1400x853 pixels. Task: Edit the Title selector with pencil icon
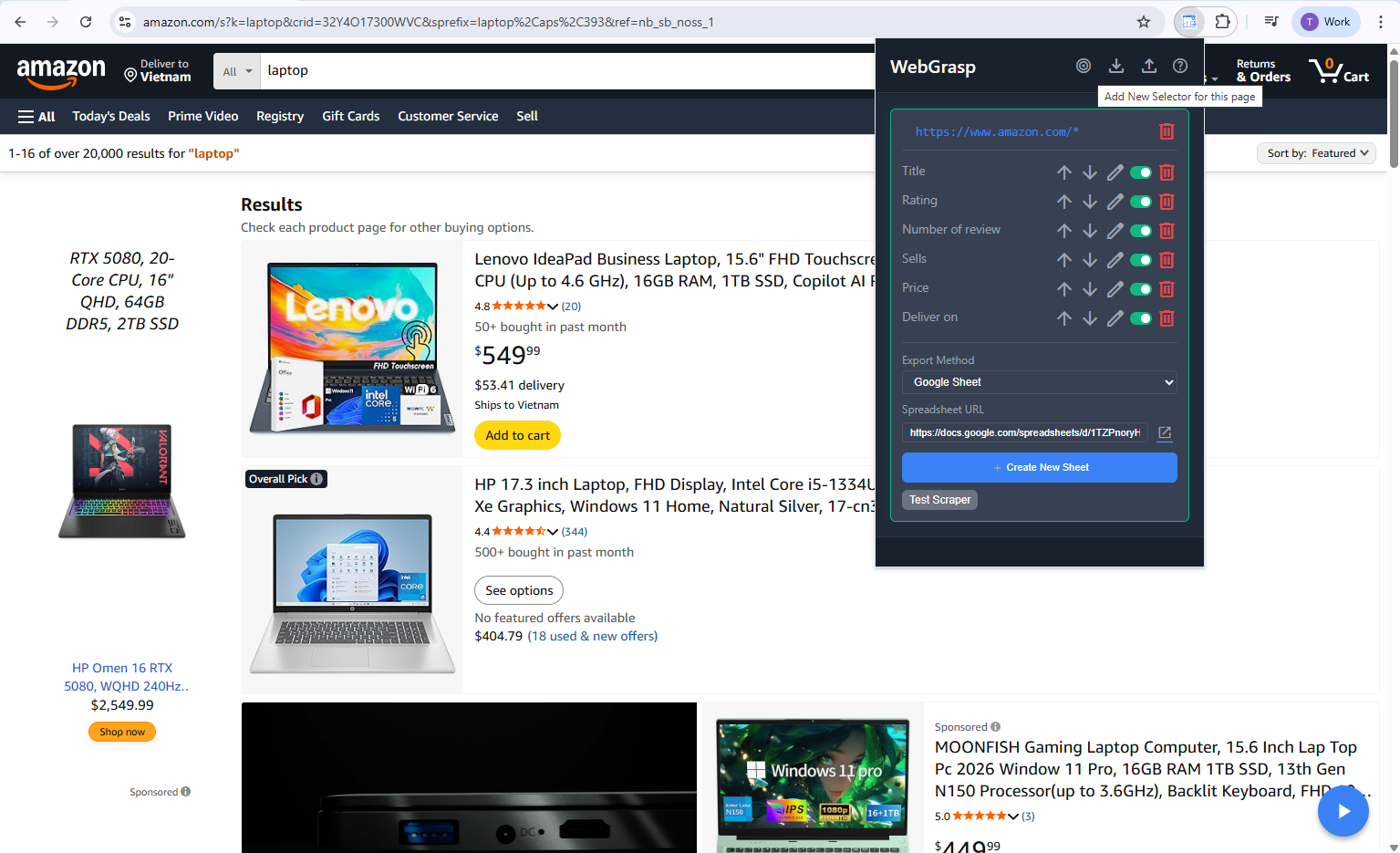(x=1115, y=172)
